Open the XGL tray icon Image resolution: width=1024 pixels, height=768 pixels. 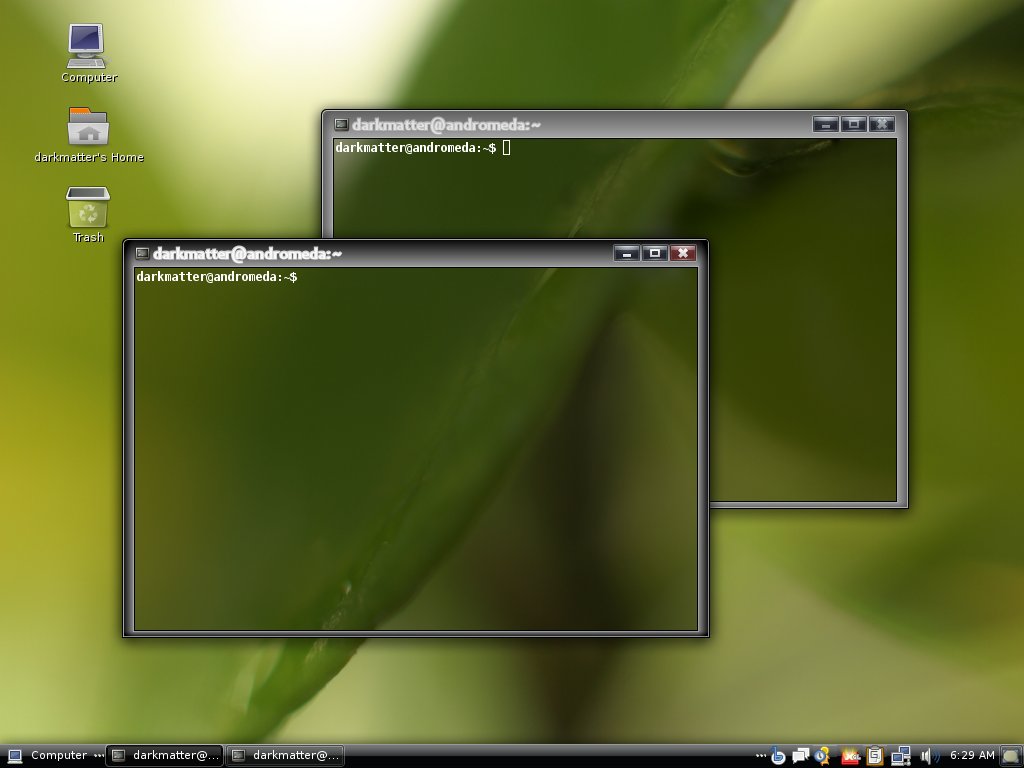tap(850, 756)
